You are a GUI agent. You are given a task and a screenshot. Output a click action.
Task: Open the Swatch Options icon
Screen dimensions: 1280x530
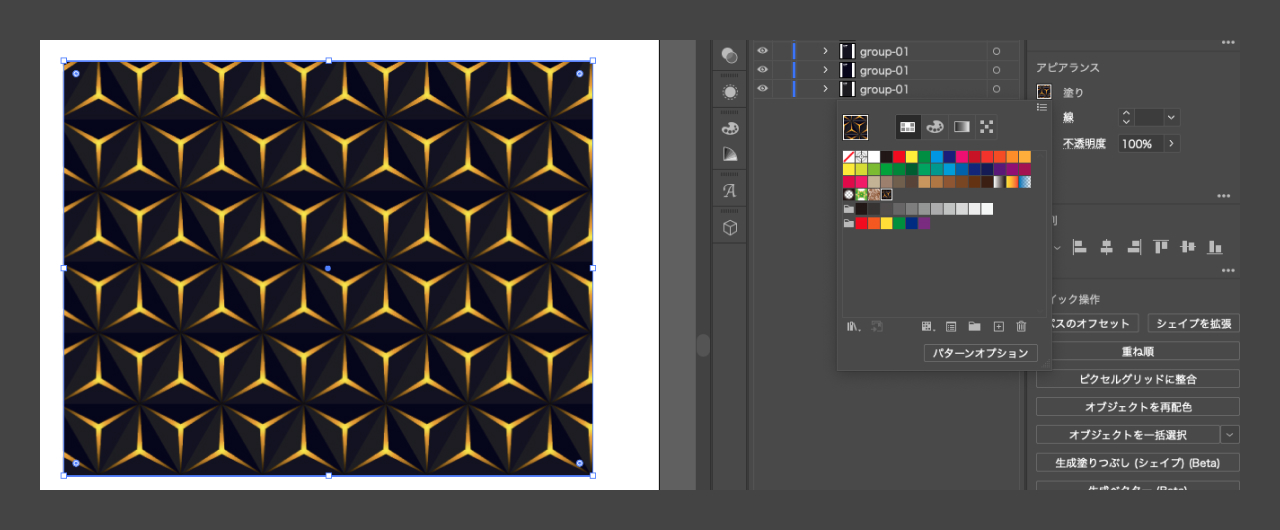click(951, 326)
